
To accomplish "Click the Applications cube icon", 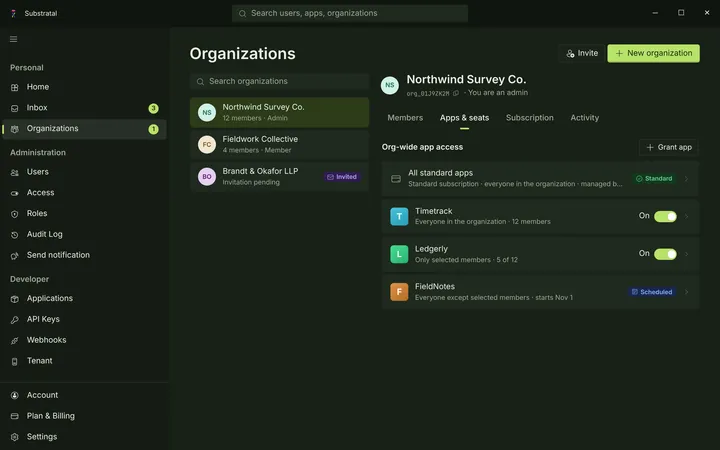I will point(15,299).
